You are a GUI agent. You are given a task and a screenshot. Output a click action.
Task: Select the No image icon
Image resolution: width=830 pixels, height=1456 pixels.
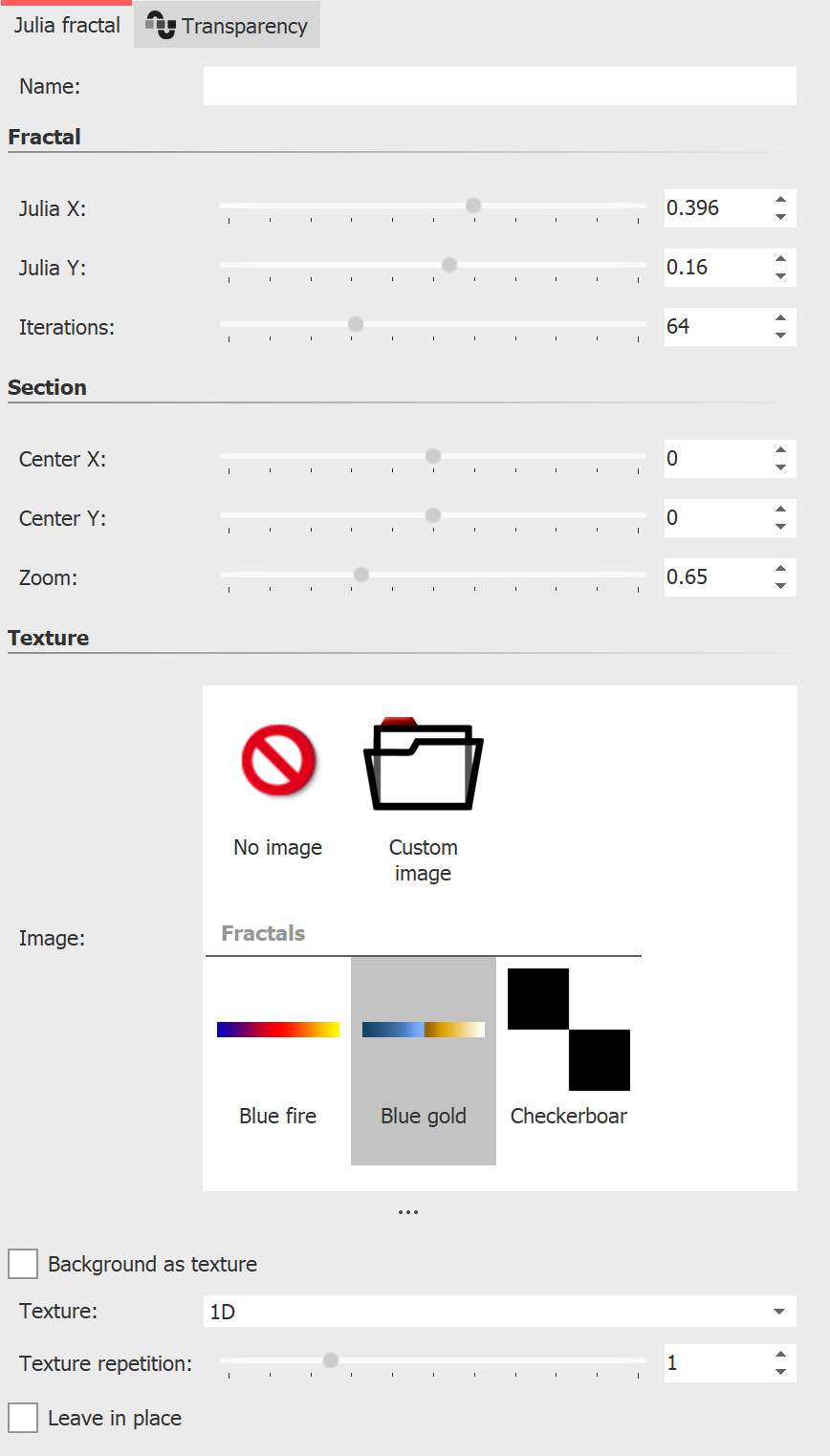pos(278,762)
